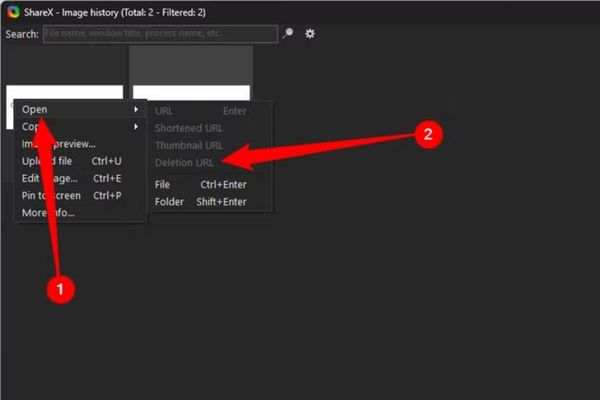600x400 pixels.
Task: Choose Thumbnail URL in the submenu
Action: tap(210, 145)
